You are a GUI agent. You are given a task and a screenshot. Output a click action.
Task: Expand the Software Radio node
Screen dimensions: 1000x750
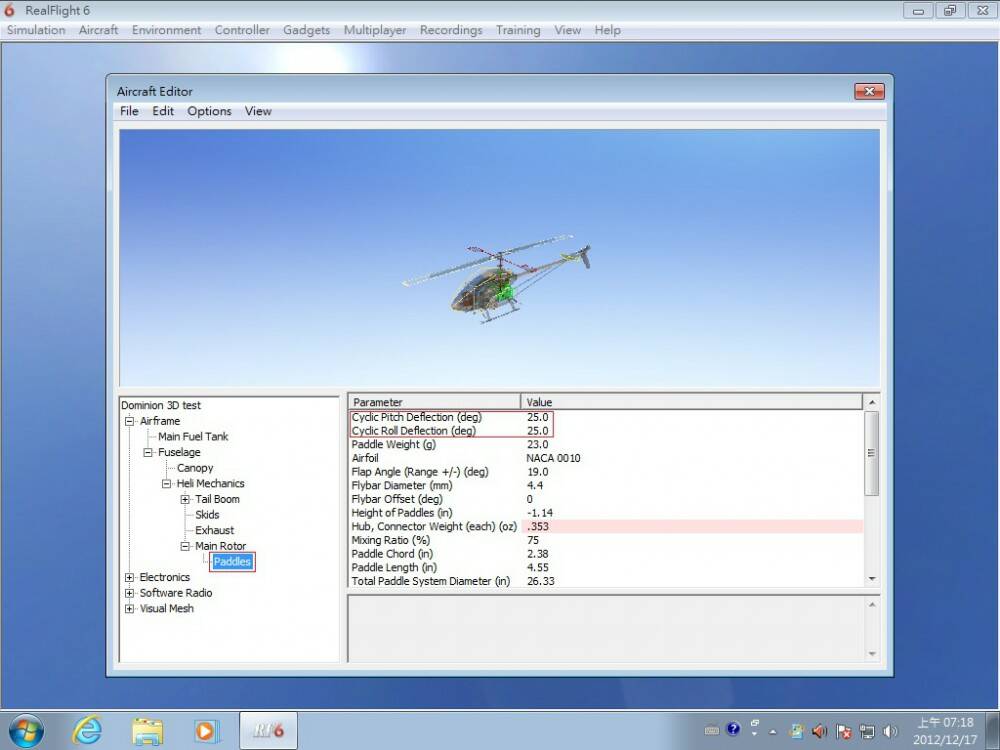click(x=129, y=593)
